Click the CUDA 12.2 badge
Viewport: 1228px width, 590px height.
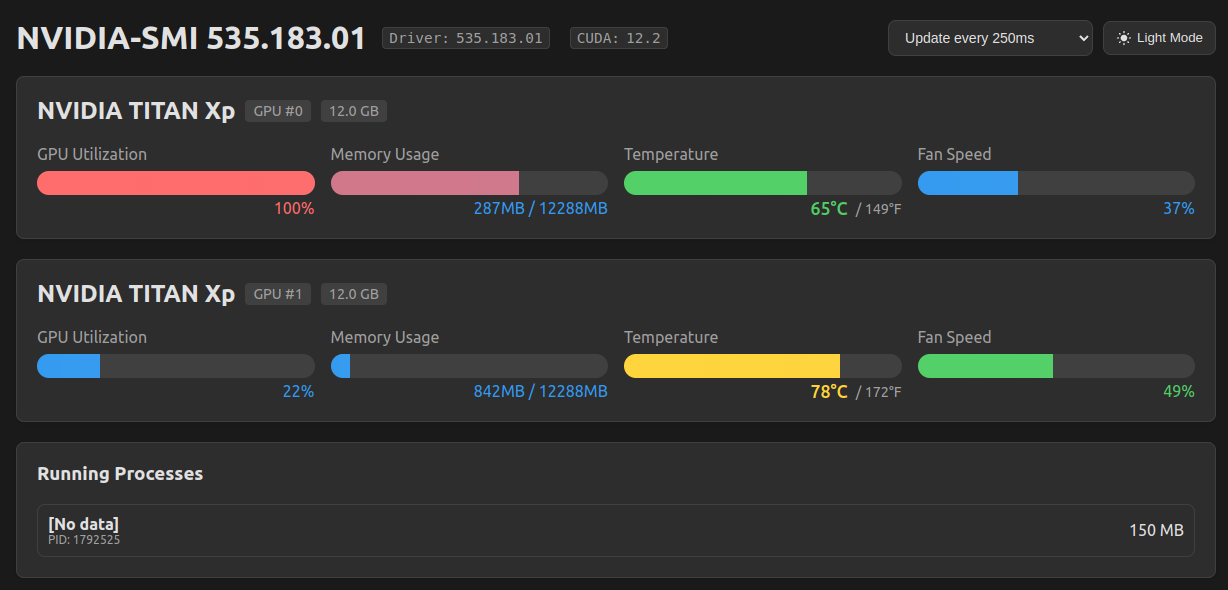[618, 38]
